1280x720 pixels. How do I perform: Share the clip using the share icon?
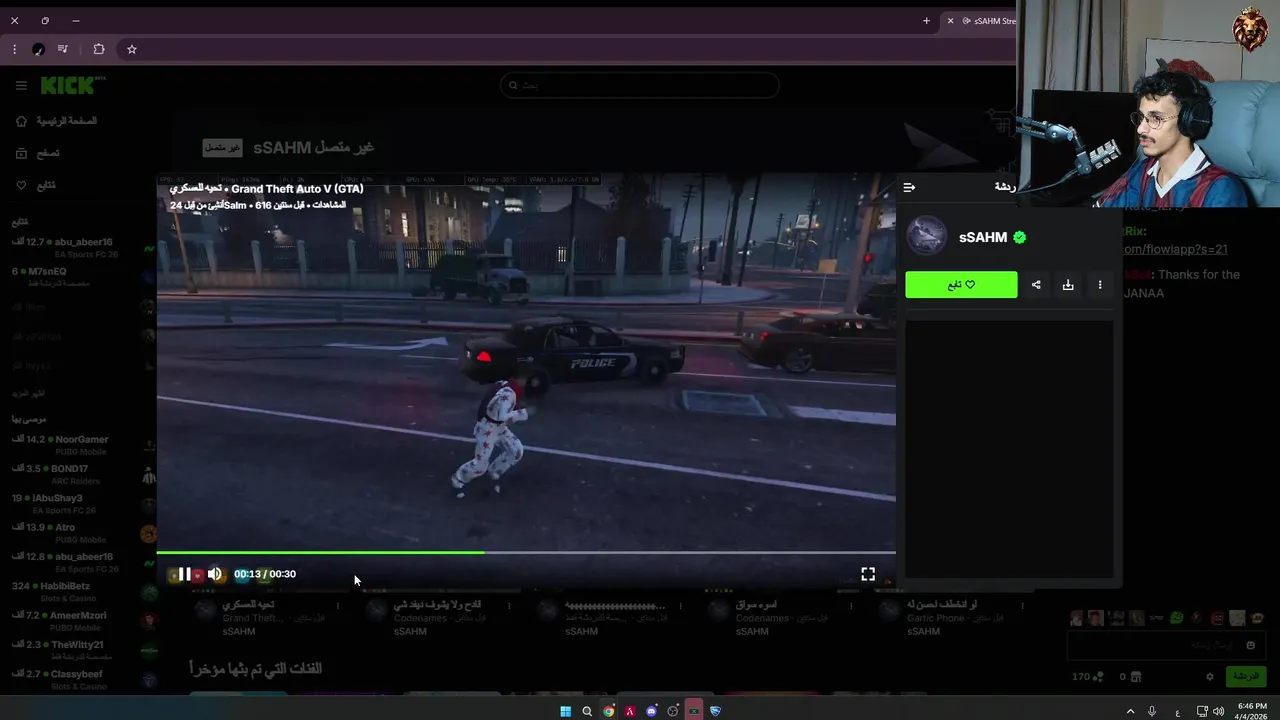coord(1036,285)
